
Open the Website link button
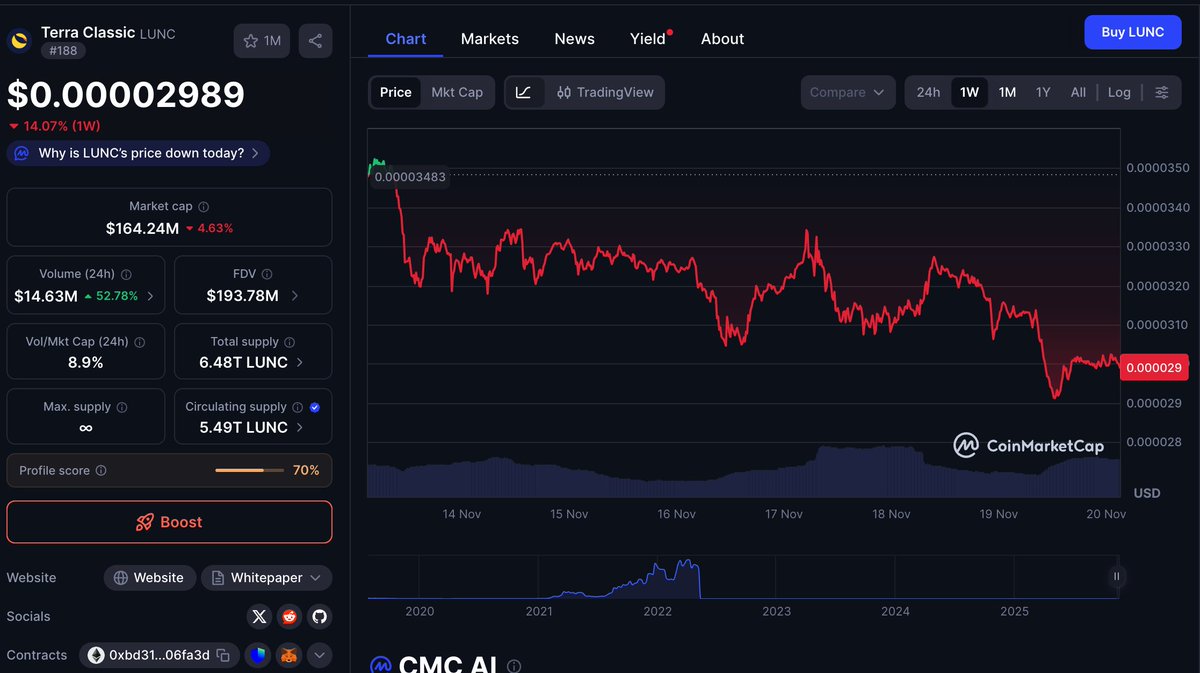(x=149, y=578)
